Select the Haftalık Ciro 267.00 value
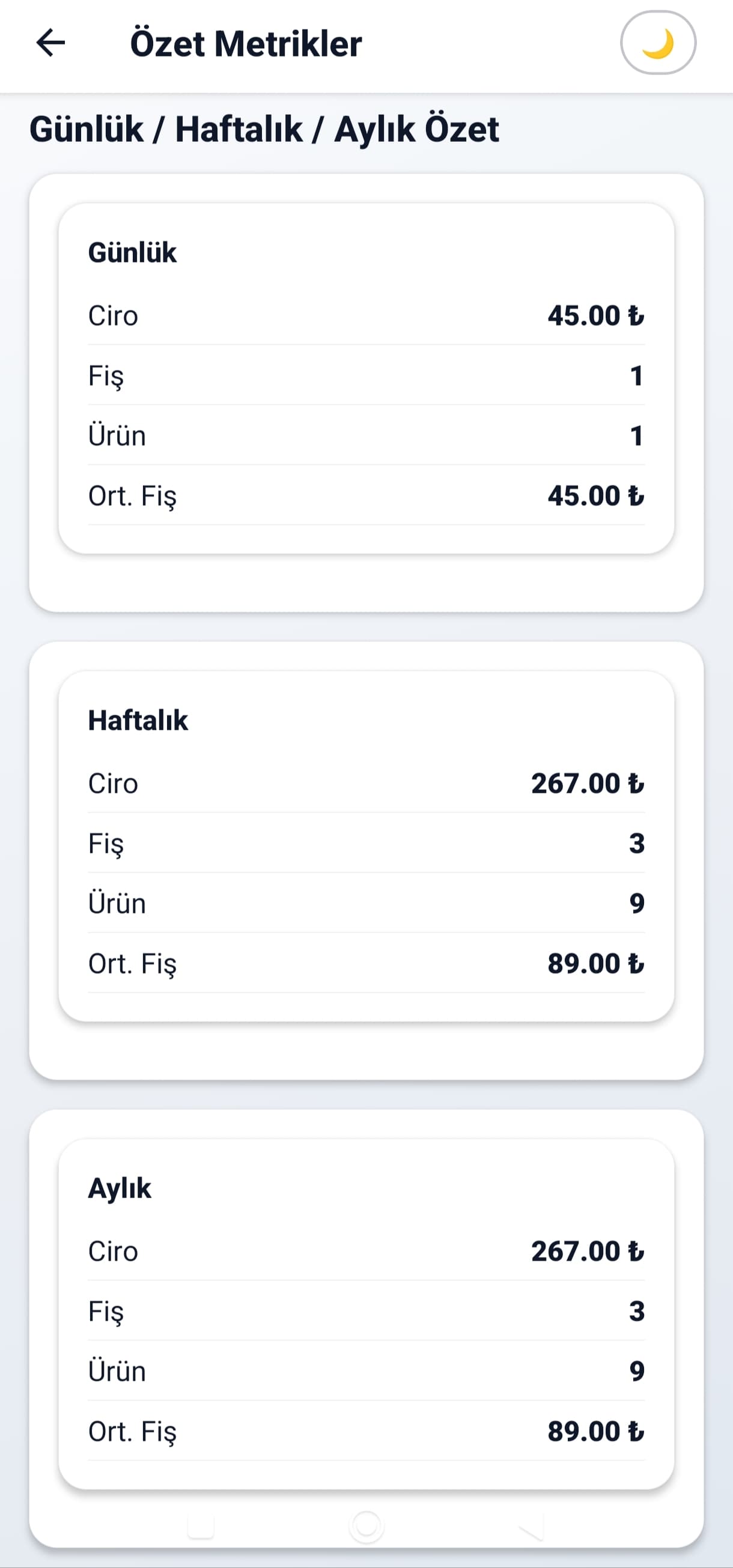The image size is (733, 1568). (588, 783)
